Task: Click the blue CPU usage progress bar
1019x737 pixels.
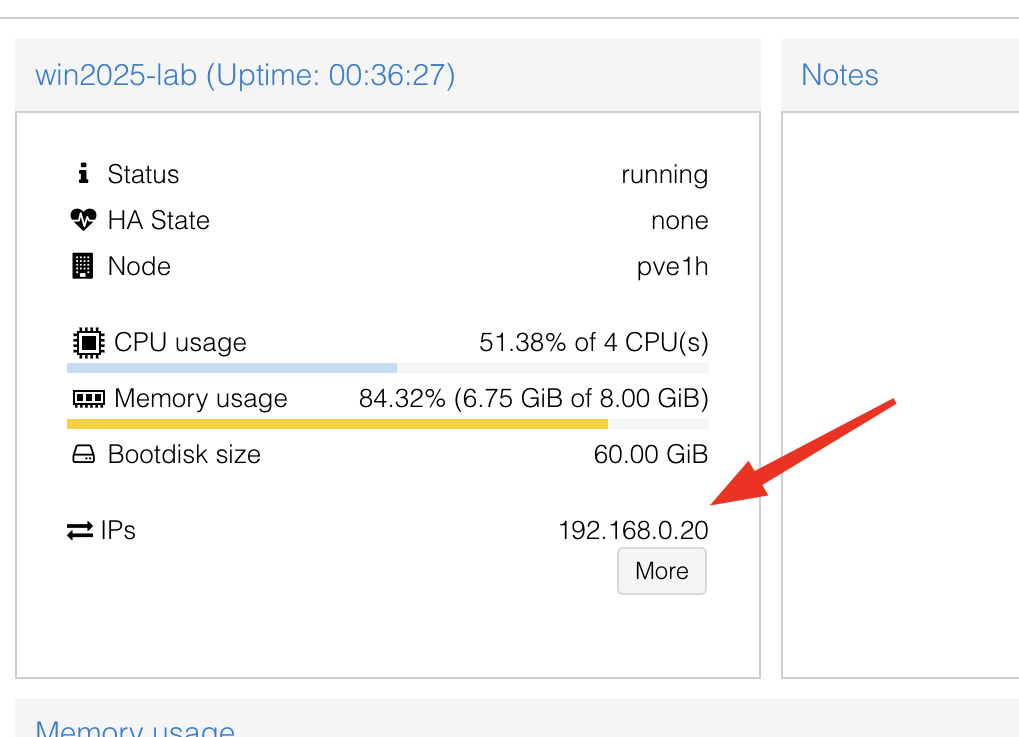Action: pyautogui.click(x=232, y=368)
